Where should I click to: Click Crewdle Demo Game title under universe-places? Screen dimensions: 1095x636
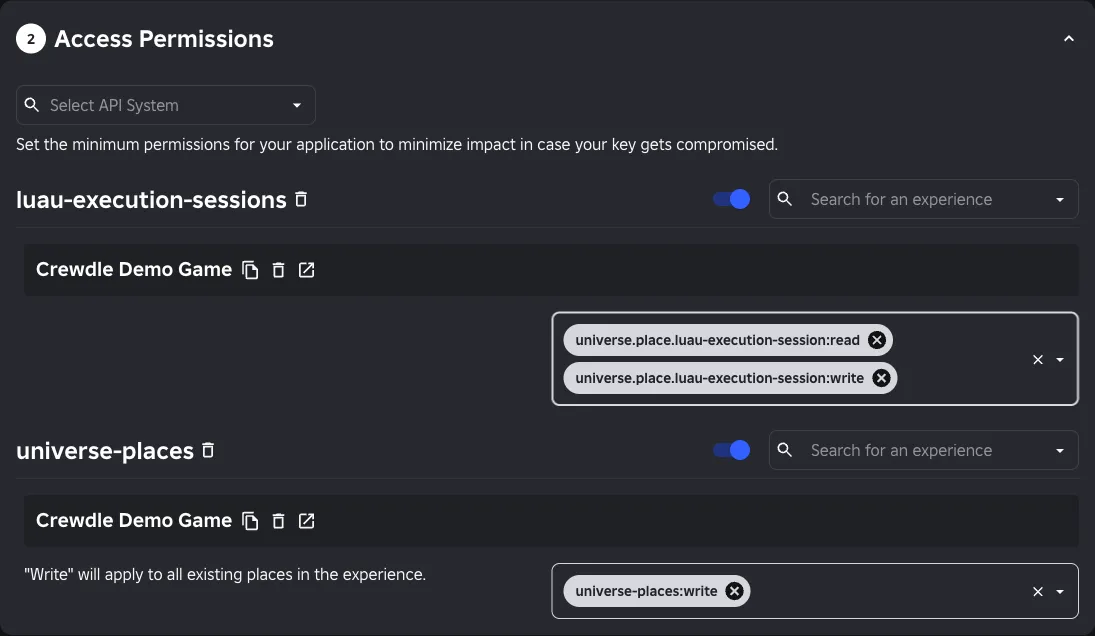coord(134,521)
